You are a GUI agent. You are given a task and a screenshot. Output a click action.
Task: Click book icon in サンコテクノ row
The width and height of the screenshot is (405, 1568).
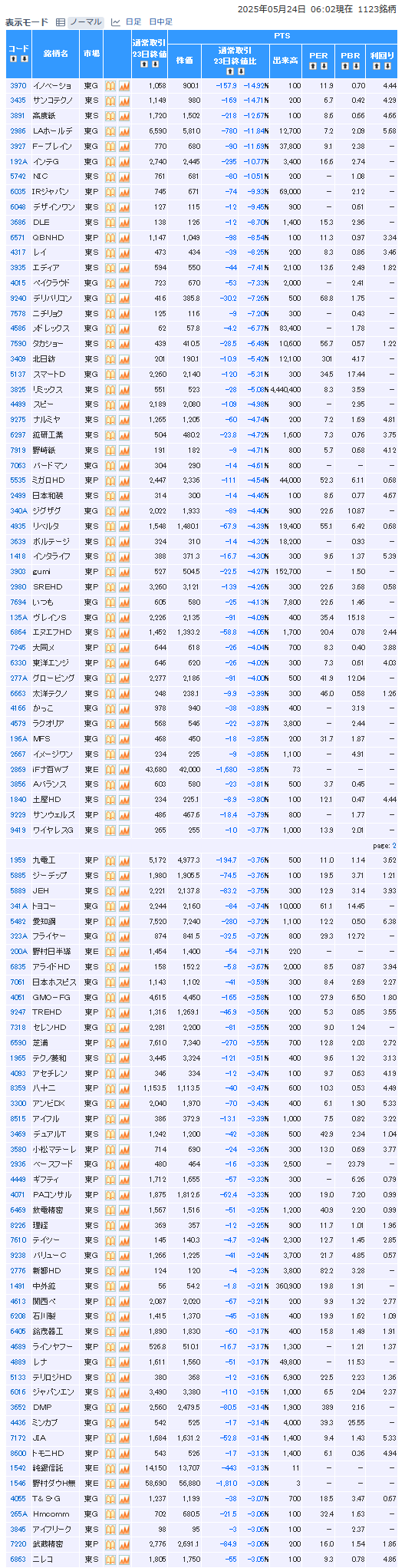click(x=110, y=101)
